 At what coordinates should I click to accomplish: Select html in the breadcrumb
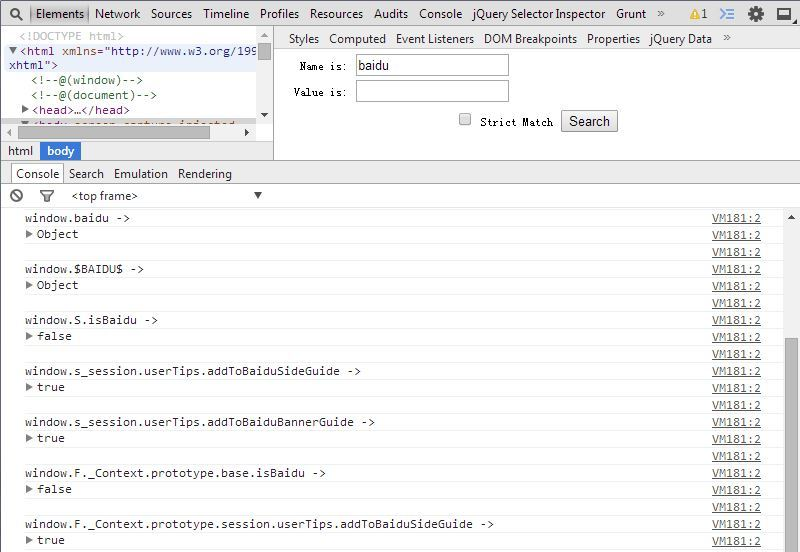click(x=20, y=151)
